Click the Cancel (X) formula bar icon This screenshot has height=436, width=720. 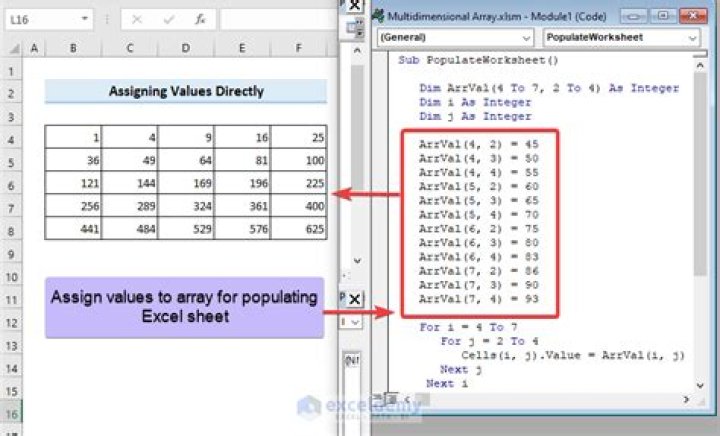137,20
